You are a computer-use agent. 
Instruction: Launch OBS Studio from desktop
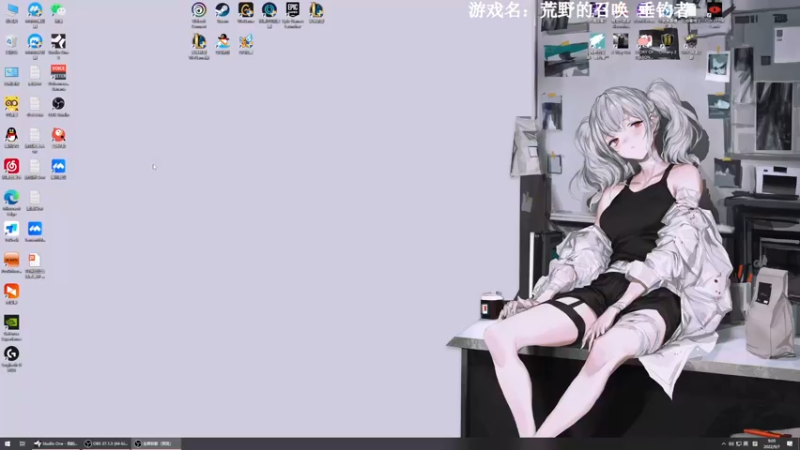click(x=58, y=106)
